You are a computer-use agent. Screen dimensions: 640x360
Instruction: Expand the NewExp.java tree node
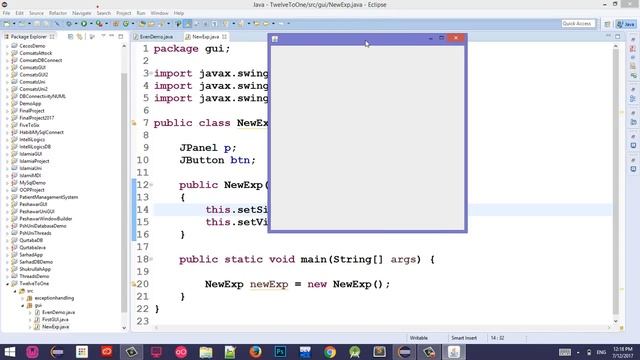(30, 327)
